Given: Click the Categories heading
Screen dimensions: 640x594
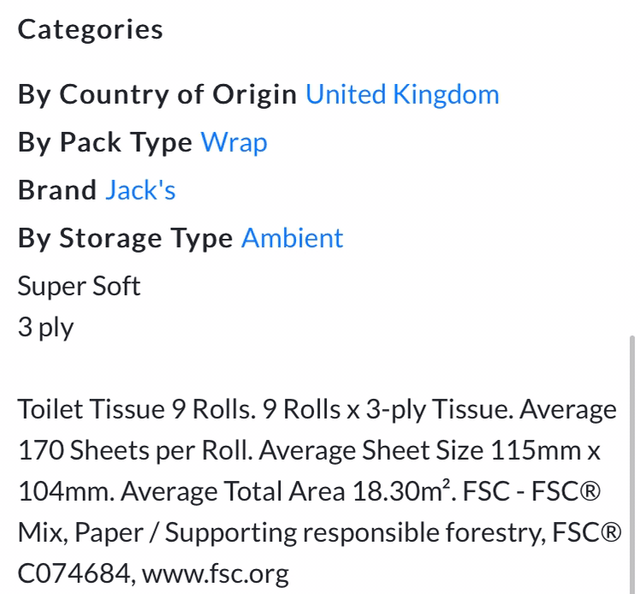Looking at the screenshot, I should tap(90, 29).
